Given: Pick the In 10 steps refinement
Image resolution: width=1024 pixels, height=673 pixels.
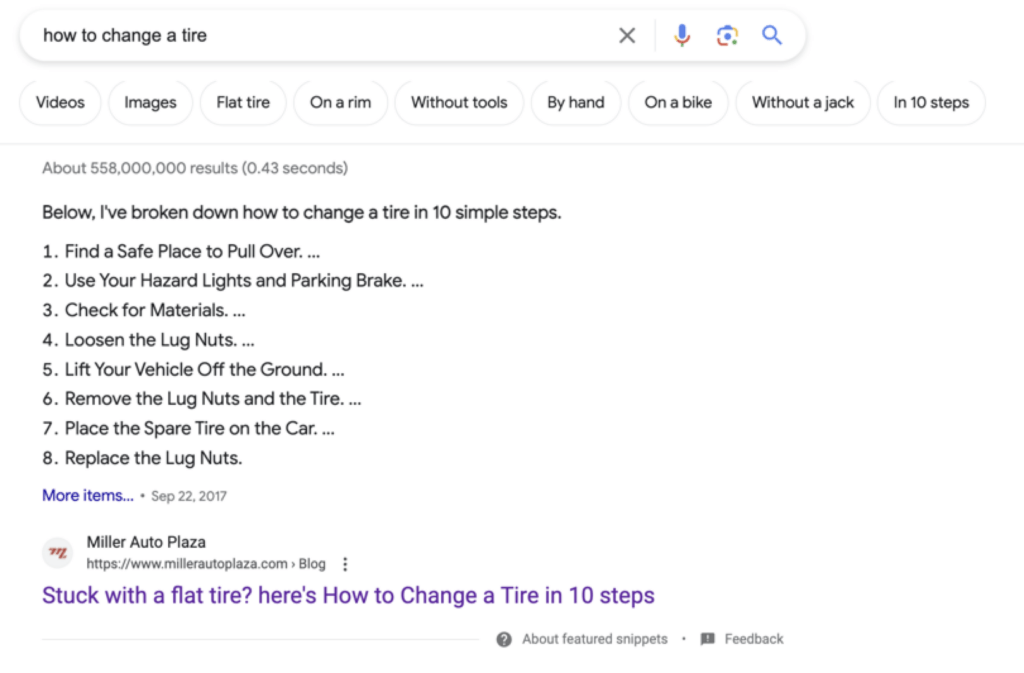Looking at the screenshot, I should pos(931,102).
